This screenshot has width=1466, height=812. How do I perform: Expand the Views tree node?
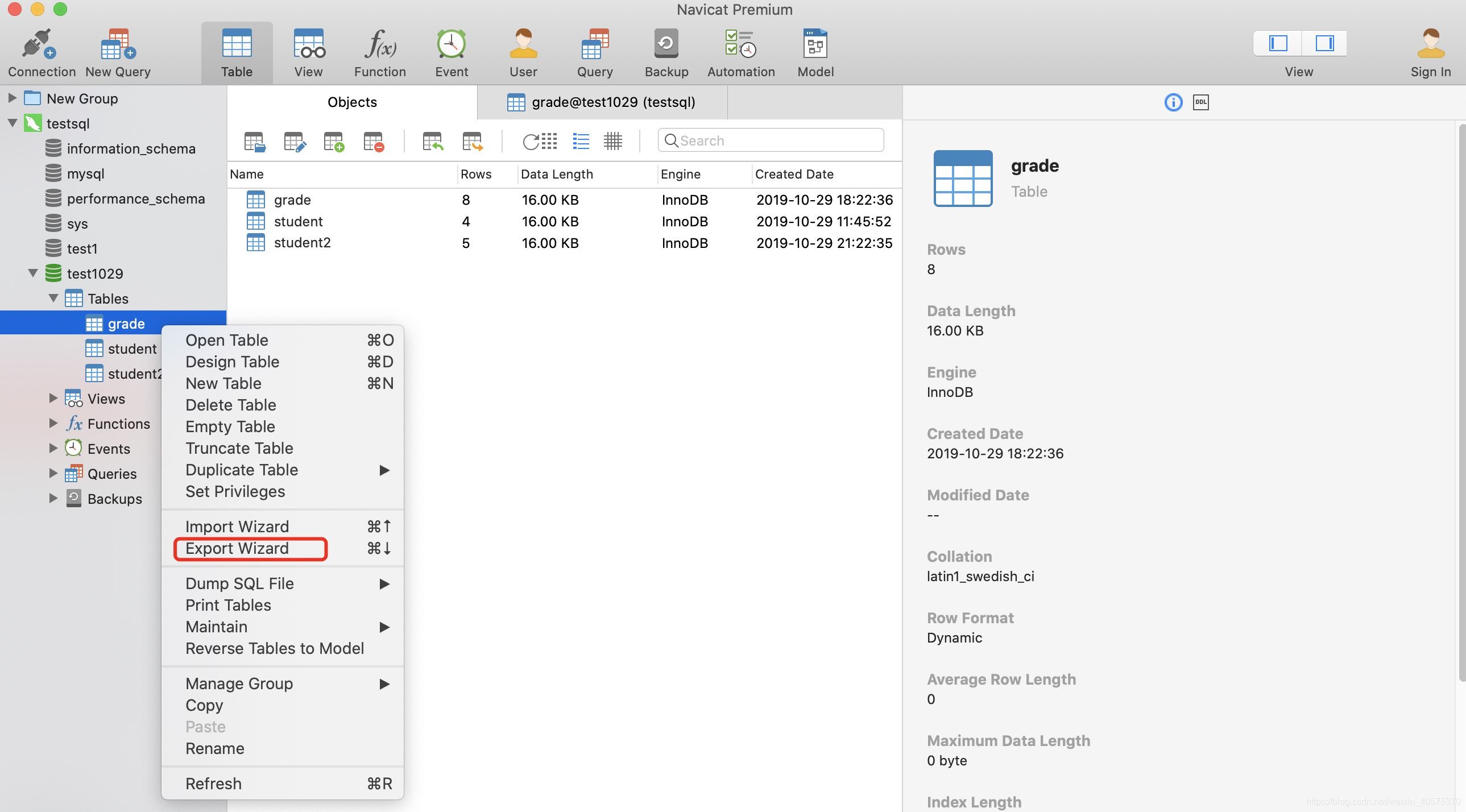(x=53, y=398)
